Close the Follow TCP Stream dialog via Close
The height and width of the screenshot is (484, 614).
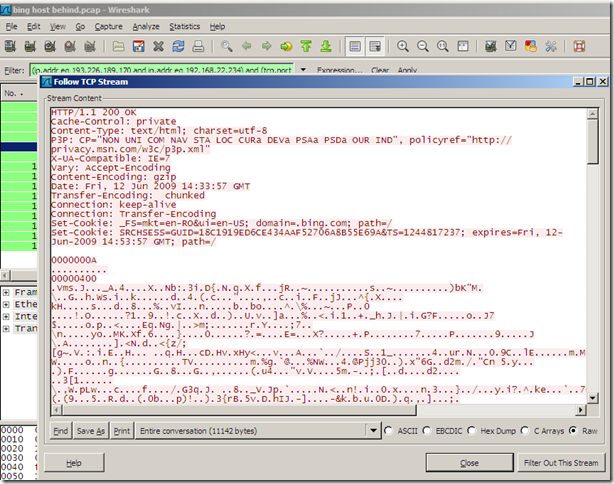469,463
